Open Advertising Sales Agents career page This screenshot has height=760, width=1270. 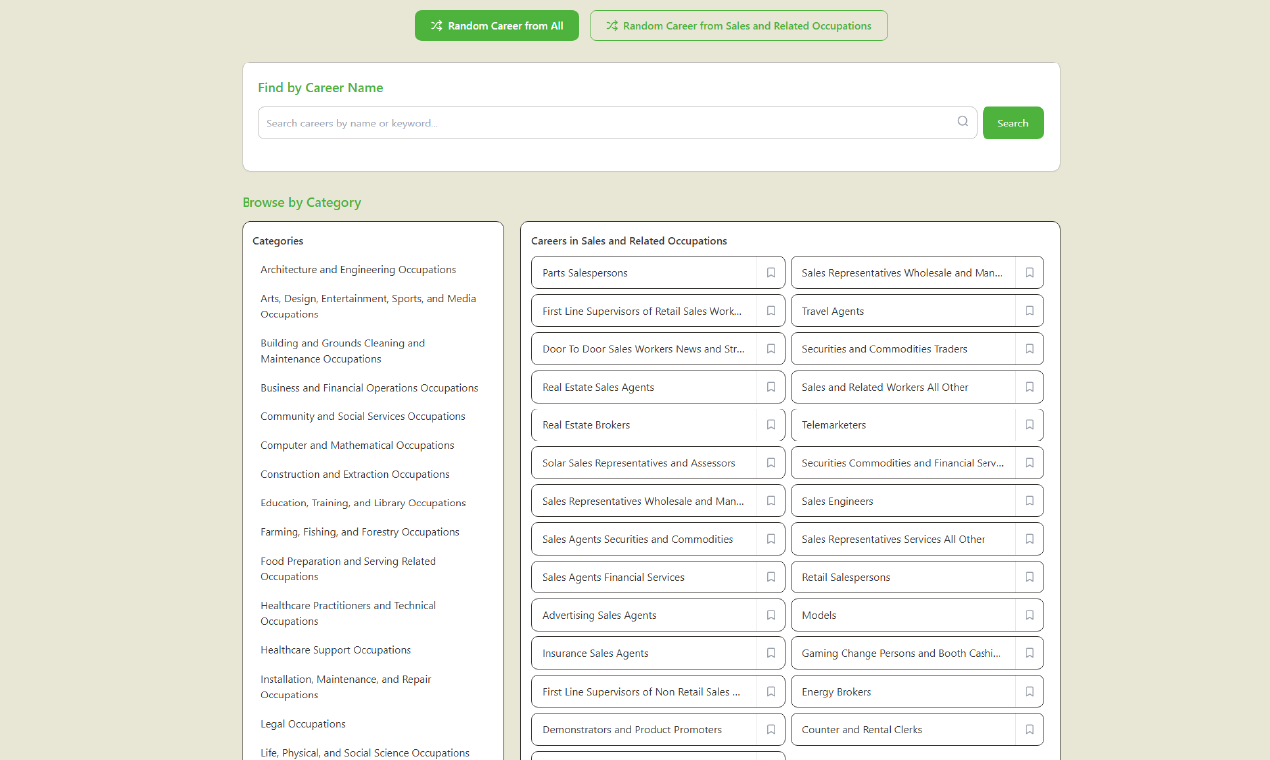click(644, 615)
